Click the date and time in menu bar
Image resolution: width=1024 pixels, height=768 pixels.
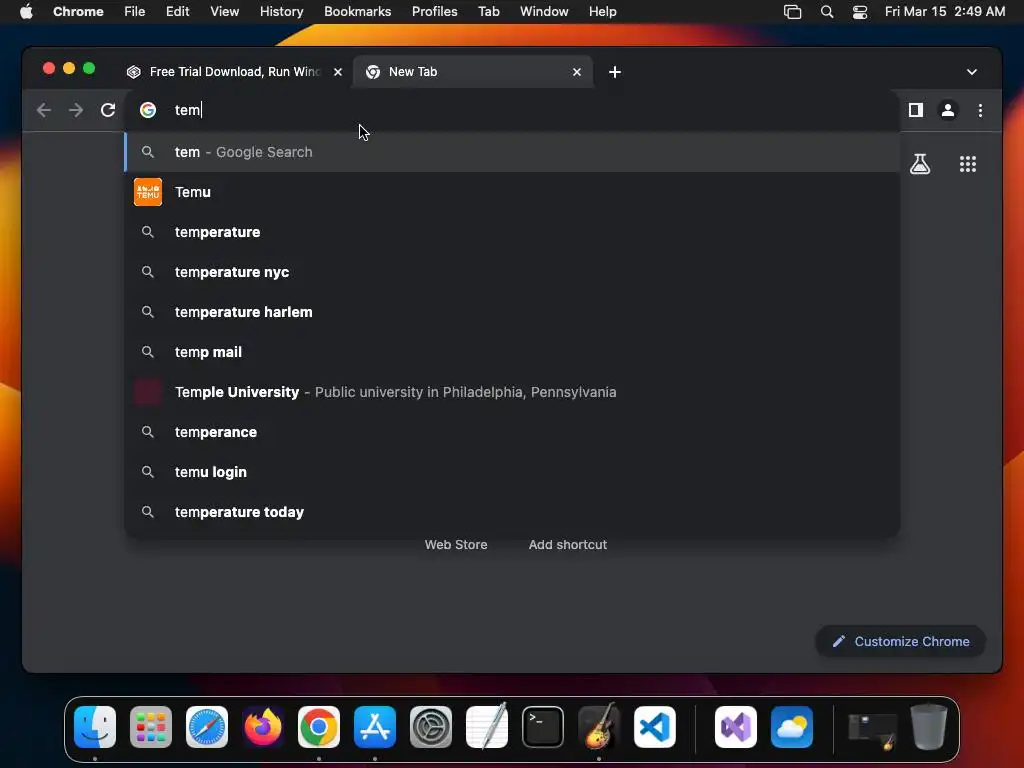tap(945, 12)
